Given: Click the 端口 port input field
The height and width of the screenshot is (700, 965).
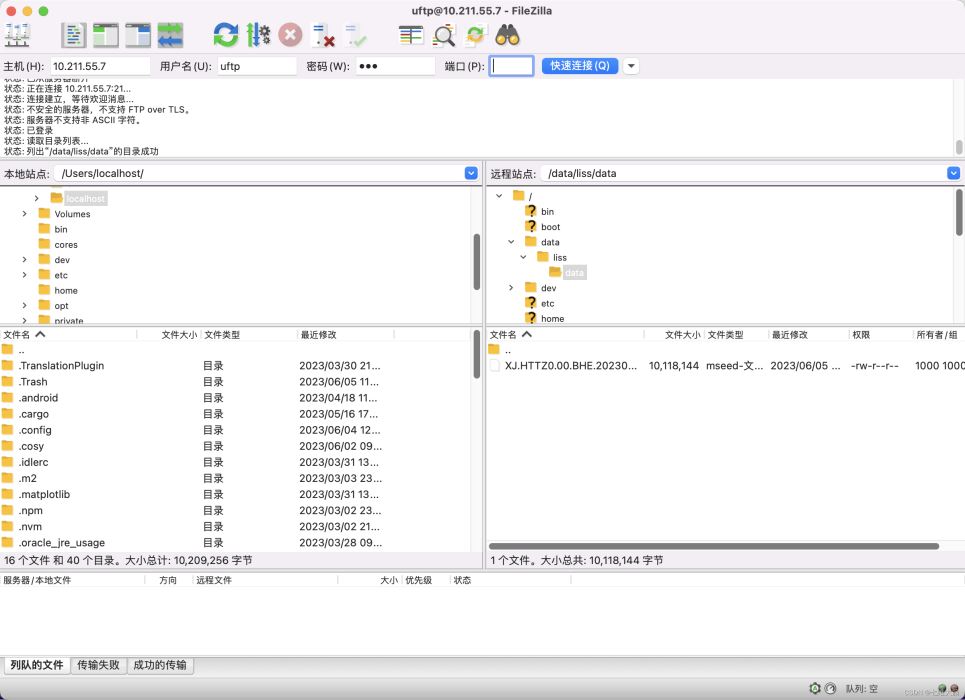Looking at the screenshot, I should pos(511,66).
